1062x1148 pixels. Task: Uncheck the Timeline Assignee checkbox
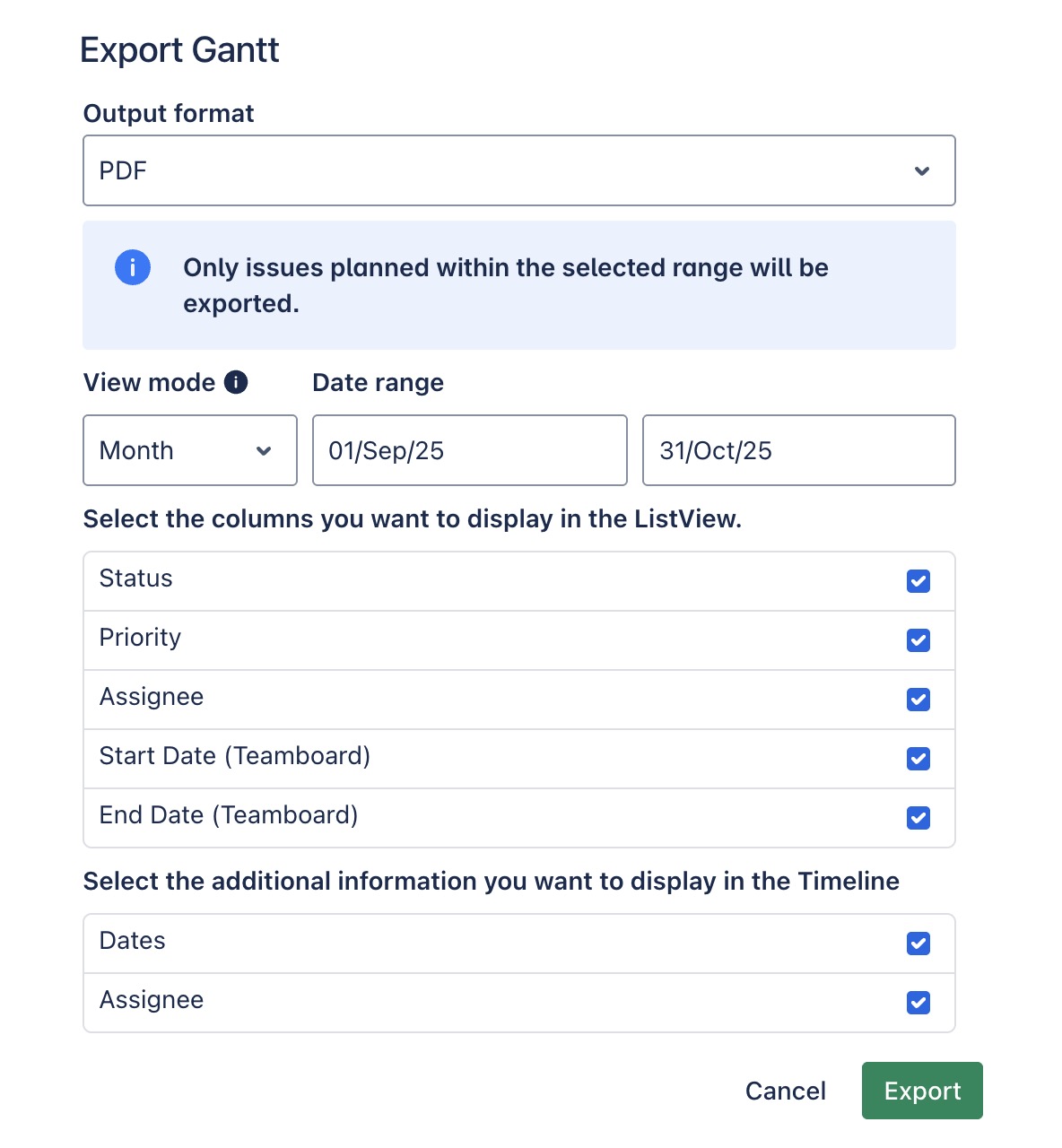(x=918, y=1003)
